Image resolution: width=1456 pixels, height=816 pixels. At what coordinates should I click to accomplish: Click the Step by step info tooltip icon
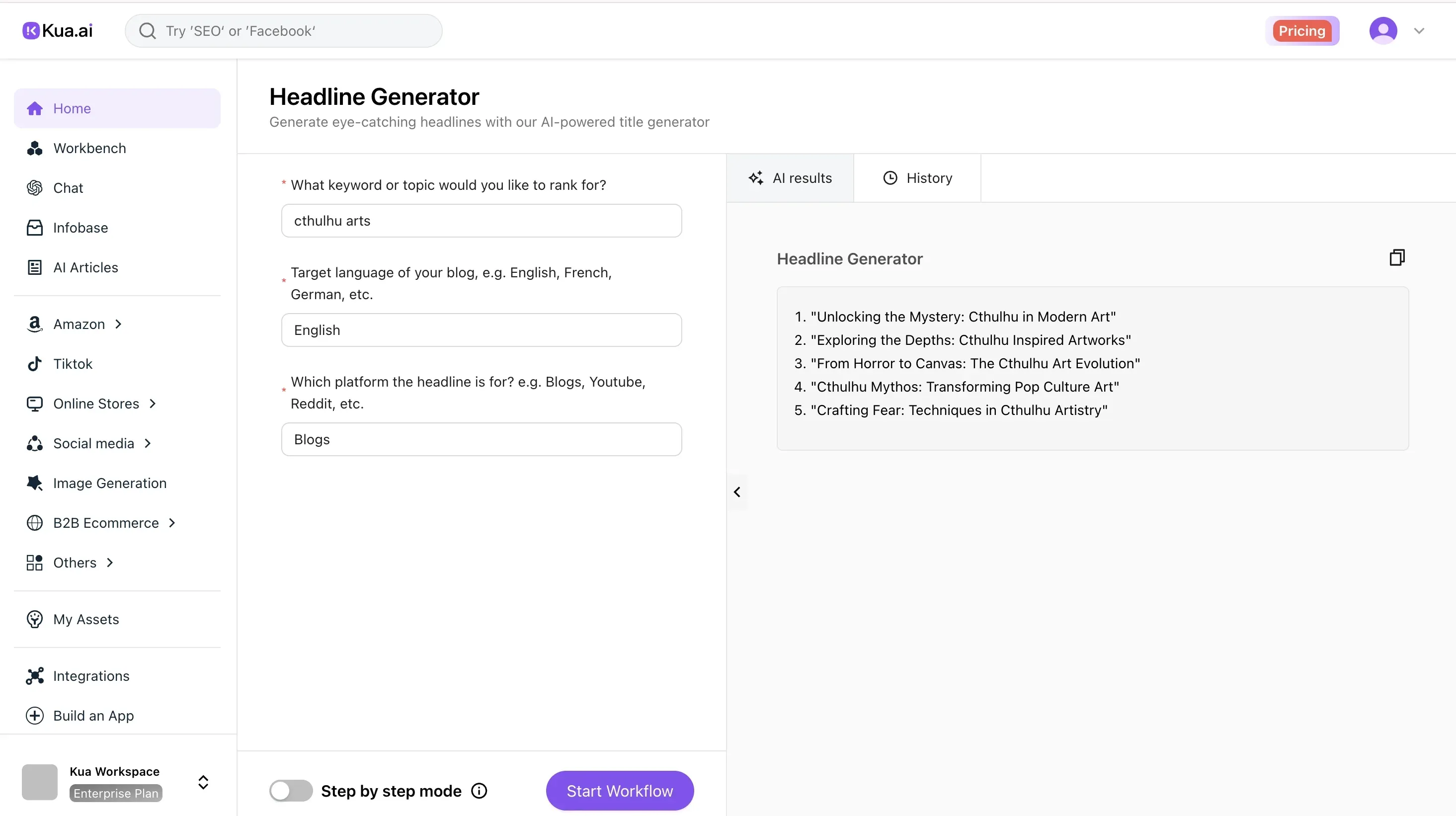point(478,790)
